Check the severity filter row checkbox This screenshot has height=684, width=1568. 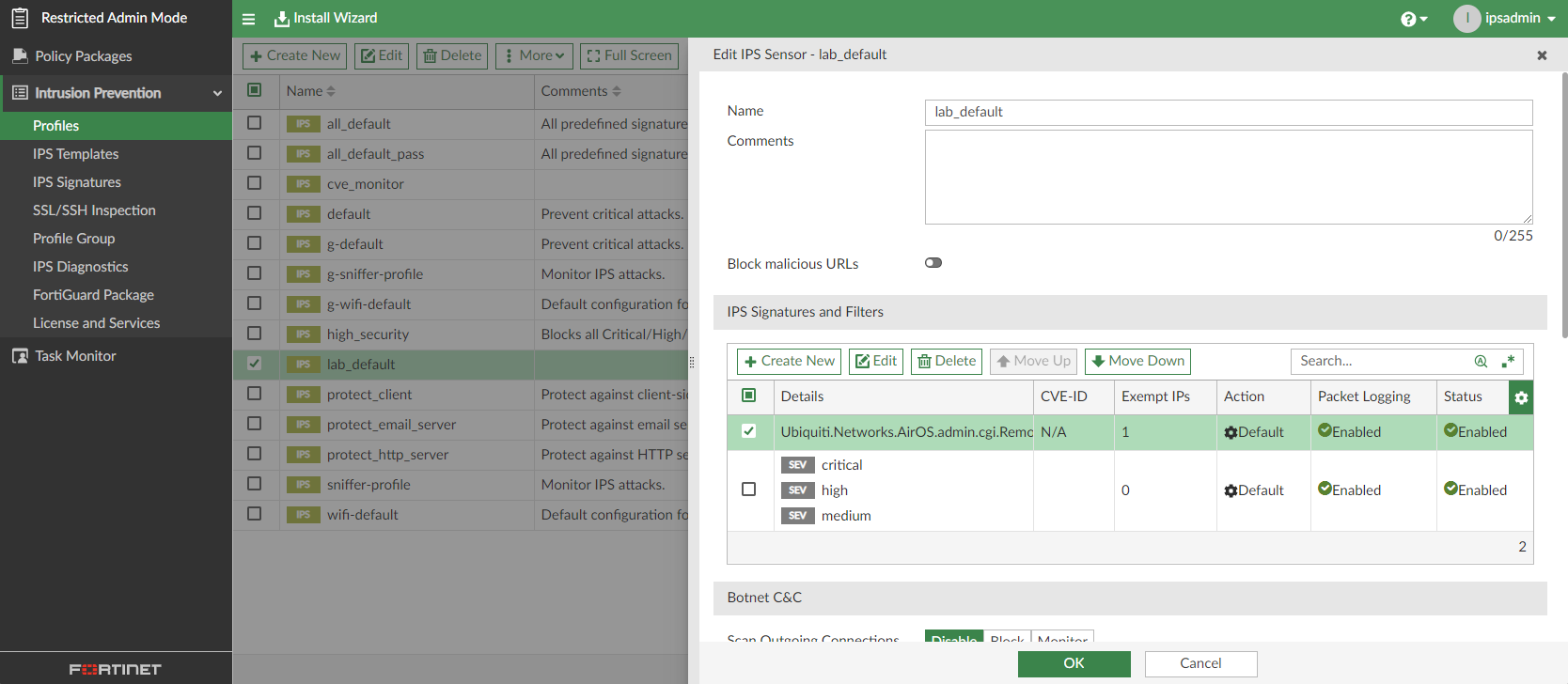coord(749,490)
